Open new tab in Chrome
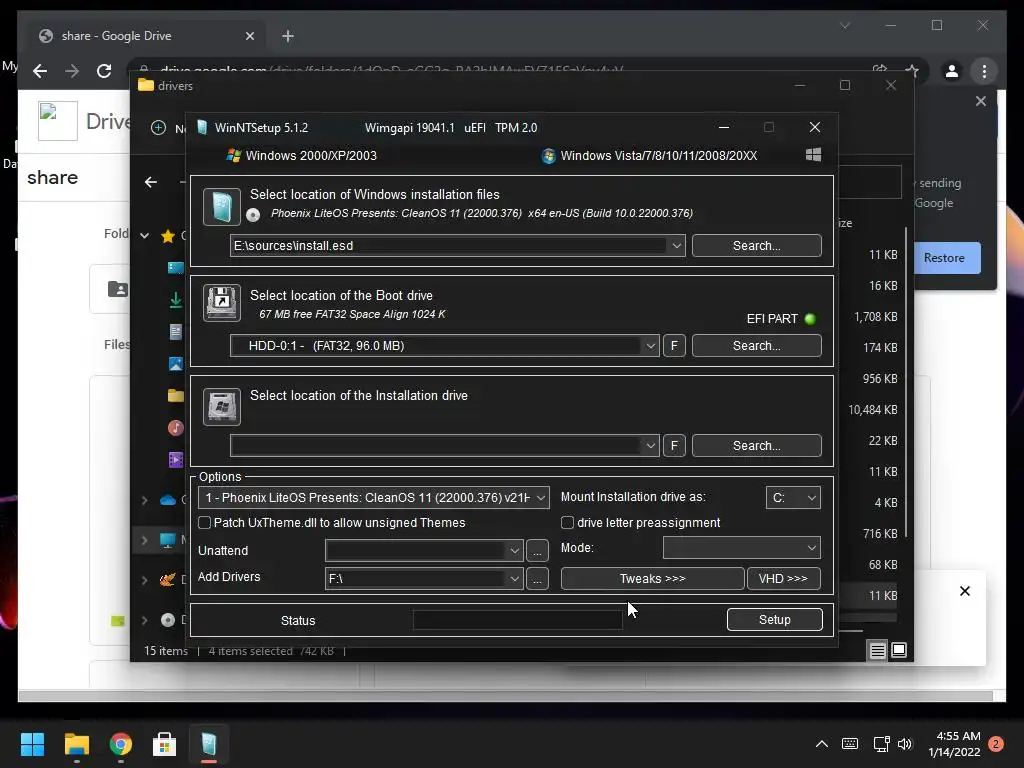1024x768 pixels. pyautogui.click(x=288, y=36)
